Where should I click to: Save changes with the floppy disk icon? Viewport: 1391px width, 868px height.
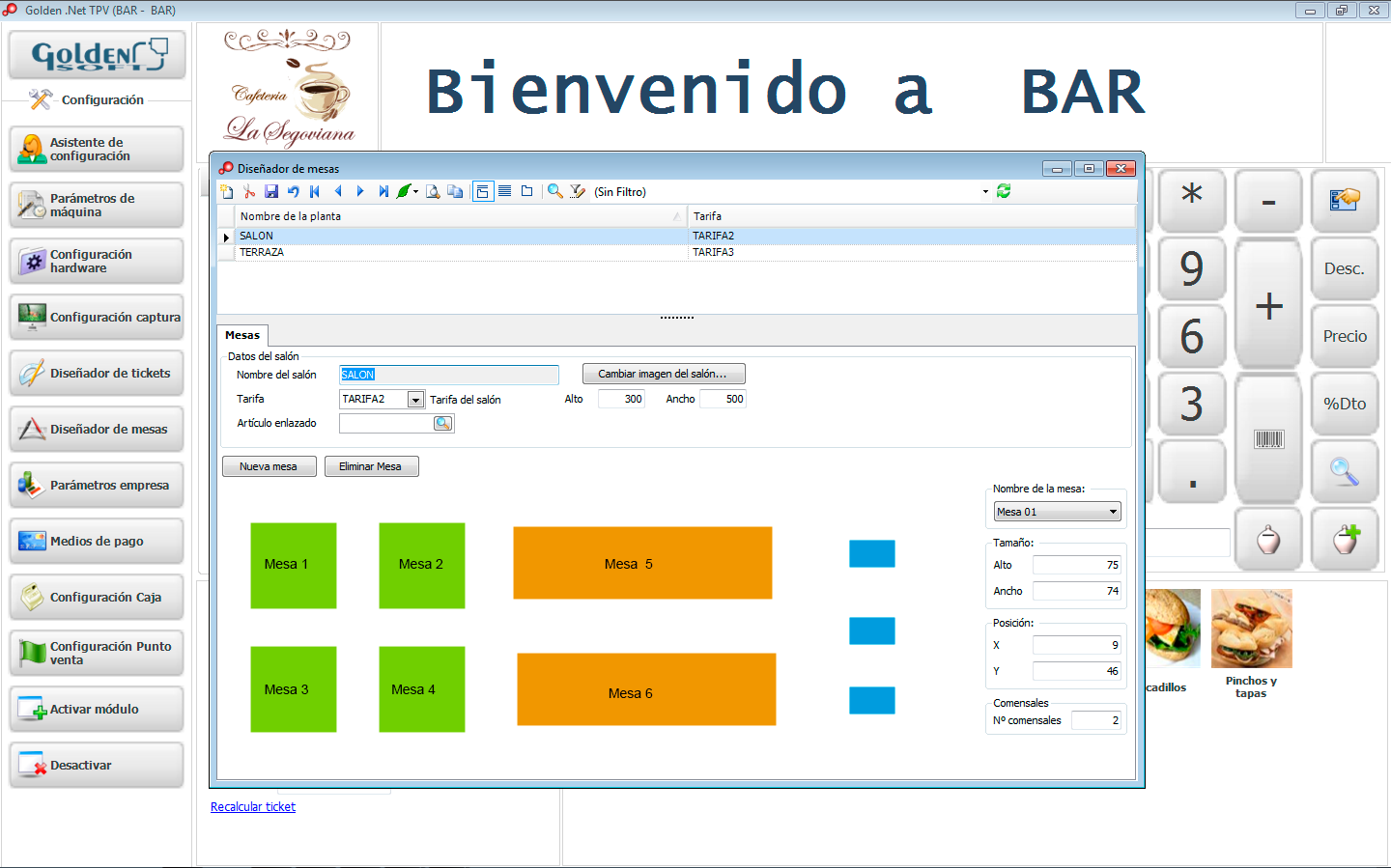coord(271,191)
